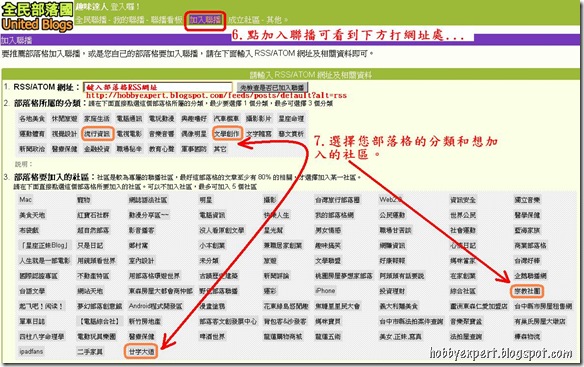
Task: Select the 二手家具 community tag
Action: coord(90,351)
